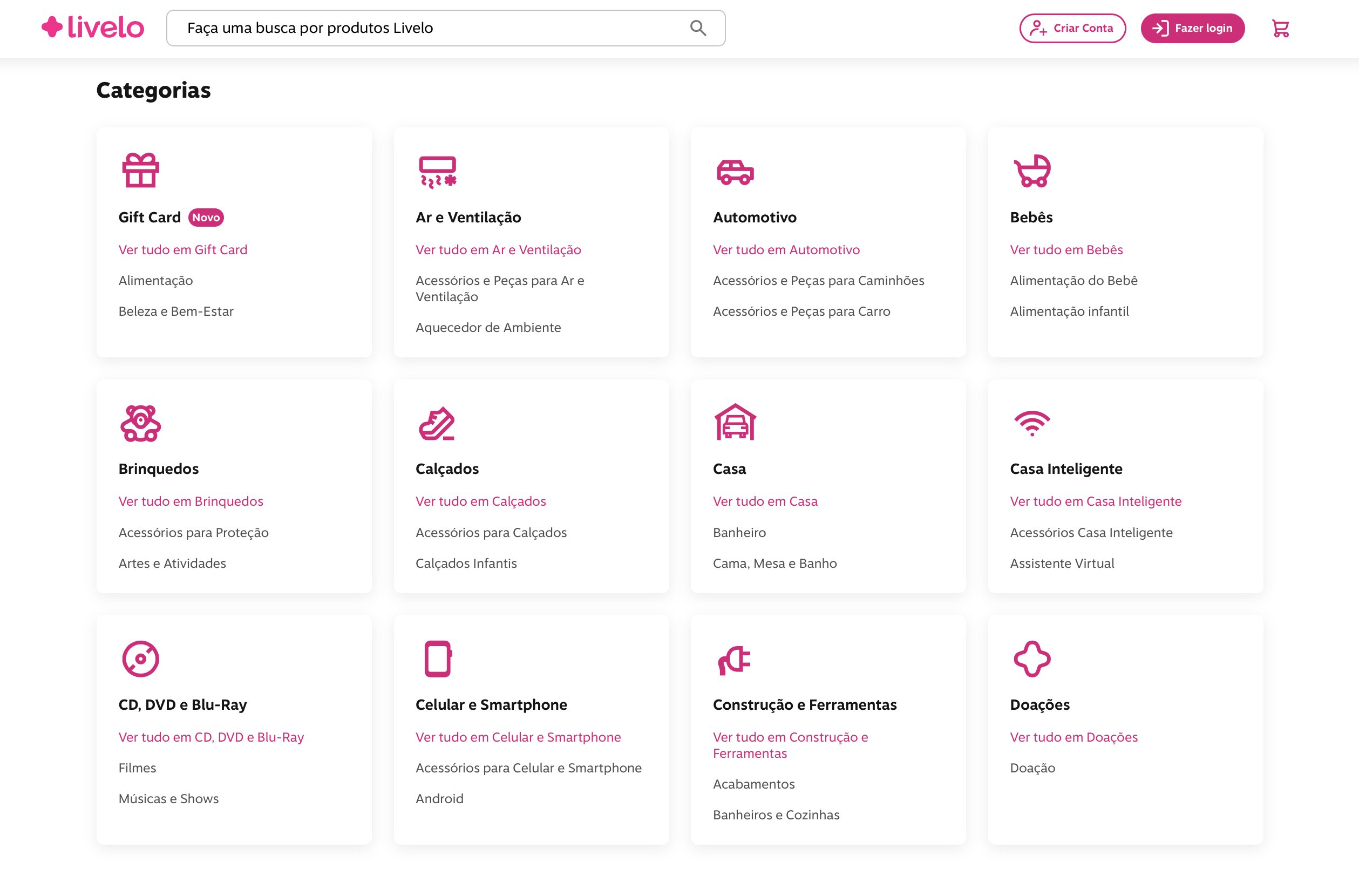Image resolution: width=1359 pixels, height=896 pixels.
Task: Select Beleza e Bem-Estar subcategory
Action: click(x=176, y=311)
